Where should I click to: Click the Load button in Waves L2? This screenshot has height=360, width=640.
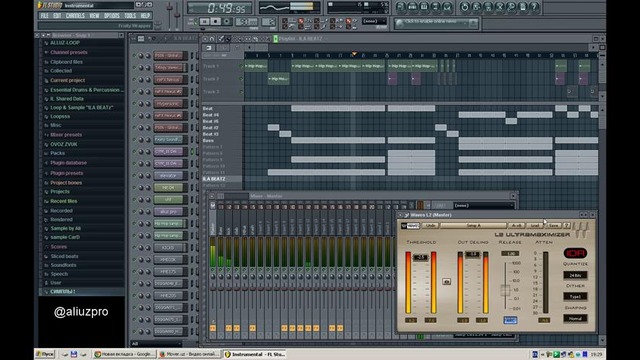click(x=535, y=225)
